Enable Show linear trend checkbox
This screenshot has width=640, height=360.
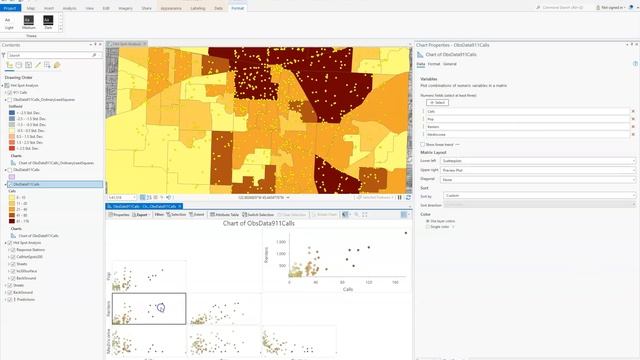[422, 144]
